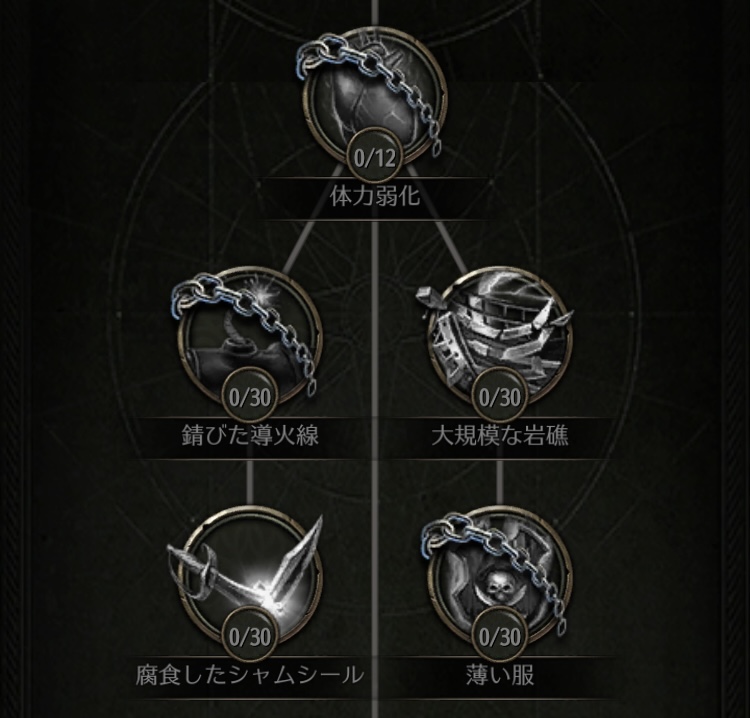Click the 体力弱化 label
750x718 pixels.
coord(375,197)
